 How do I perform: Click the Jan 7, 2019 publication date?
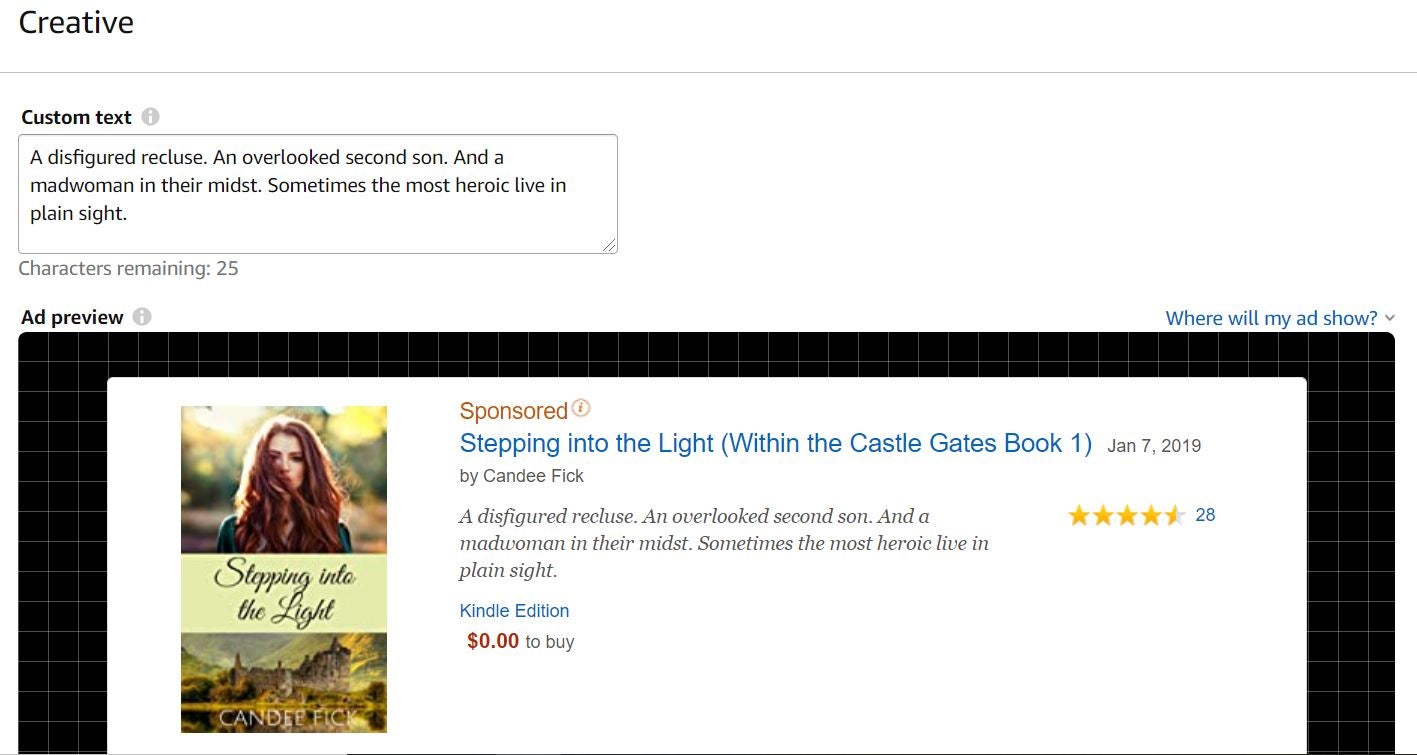[x=1154, y=446]
